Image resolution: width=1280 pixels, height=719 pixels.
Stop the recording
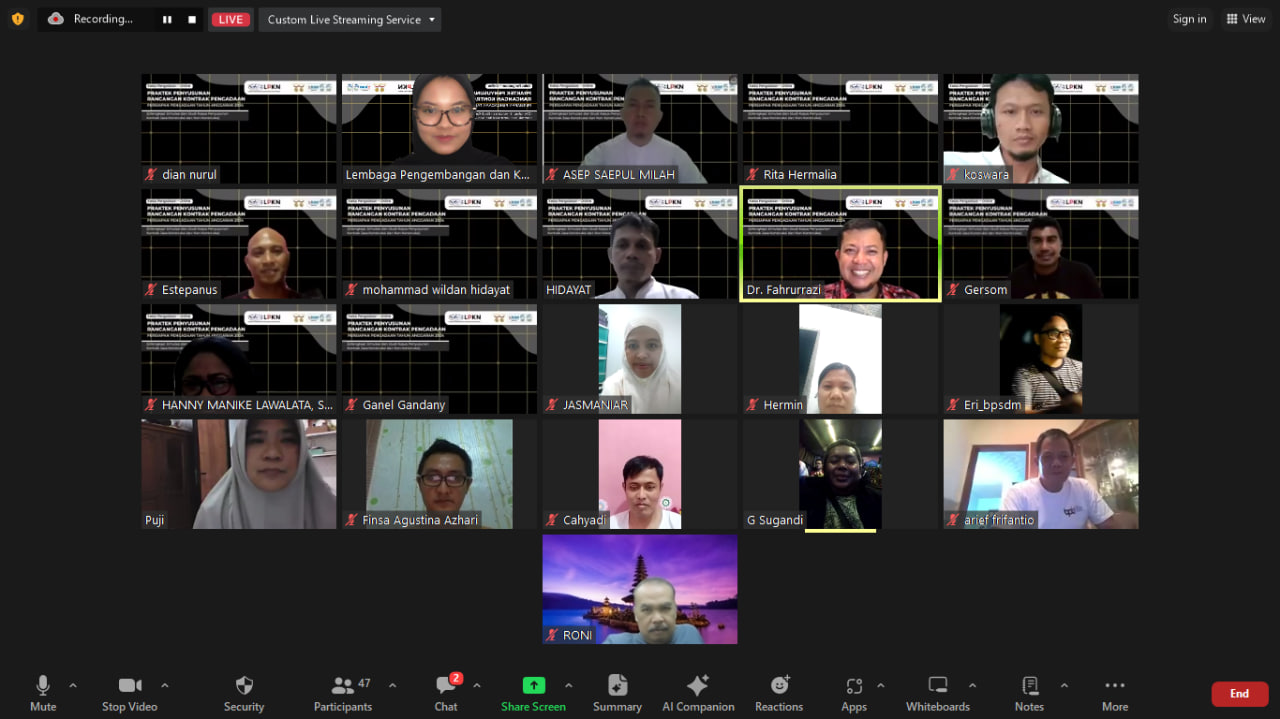click(x=192, y=19)
